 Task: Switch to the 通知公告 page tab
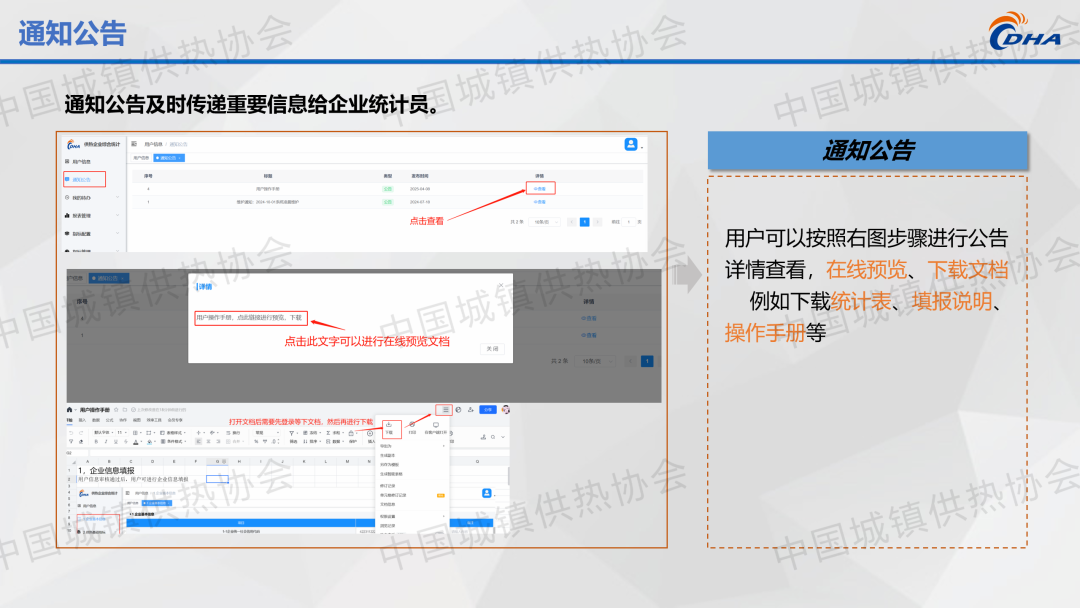[x=165, y=157]
